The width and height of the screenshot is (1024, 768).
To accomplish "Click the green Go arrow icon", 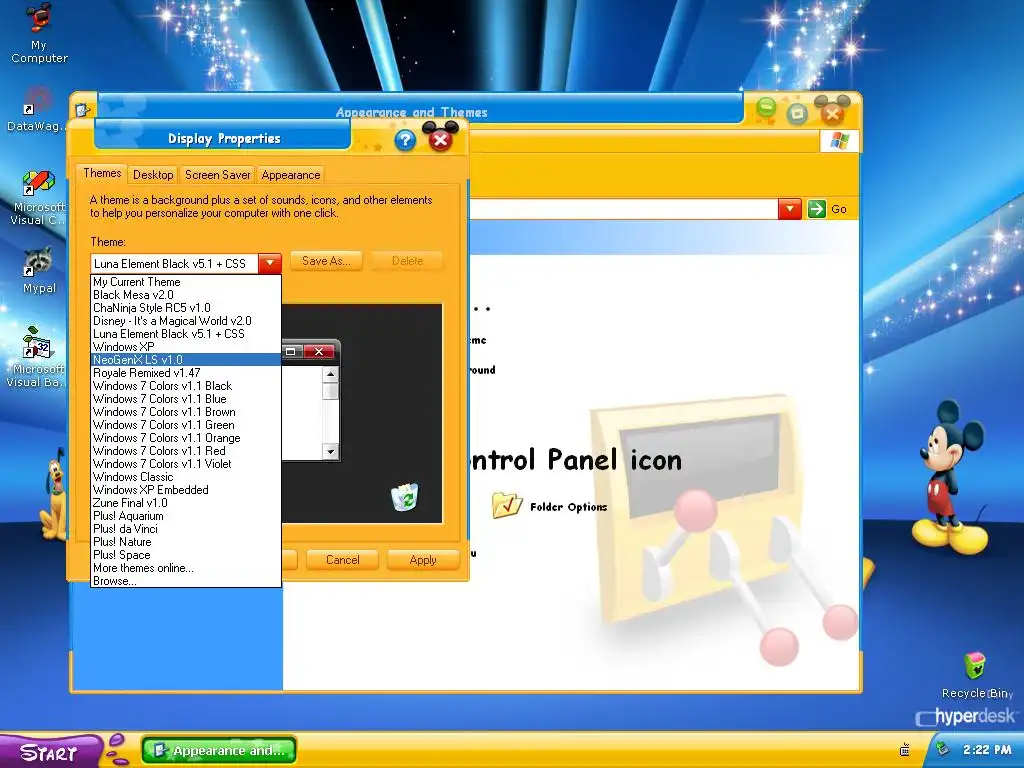I will pos(816,209).
